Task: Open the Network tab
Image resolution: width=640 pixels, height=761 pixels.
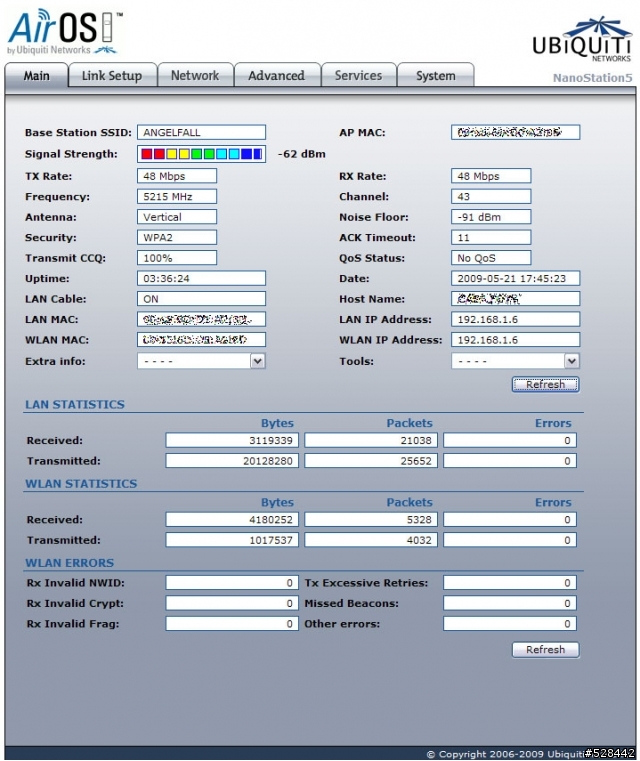Action: point(195,76)
